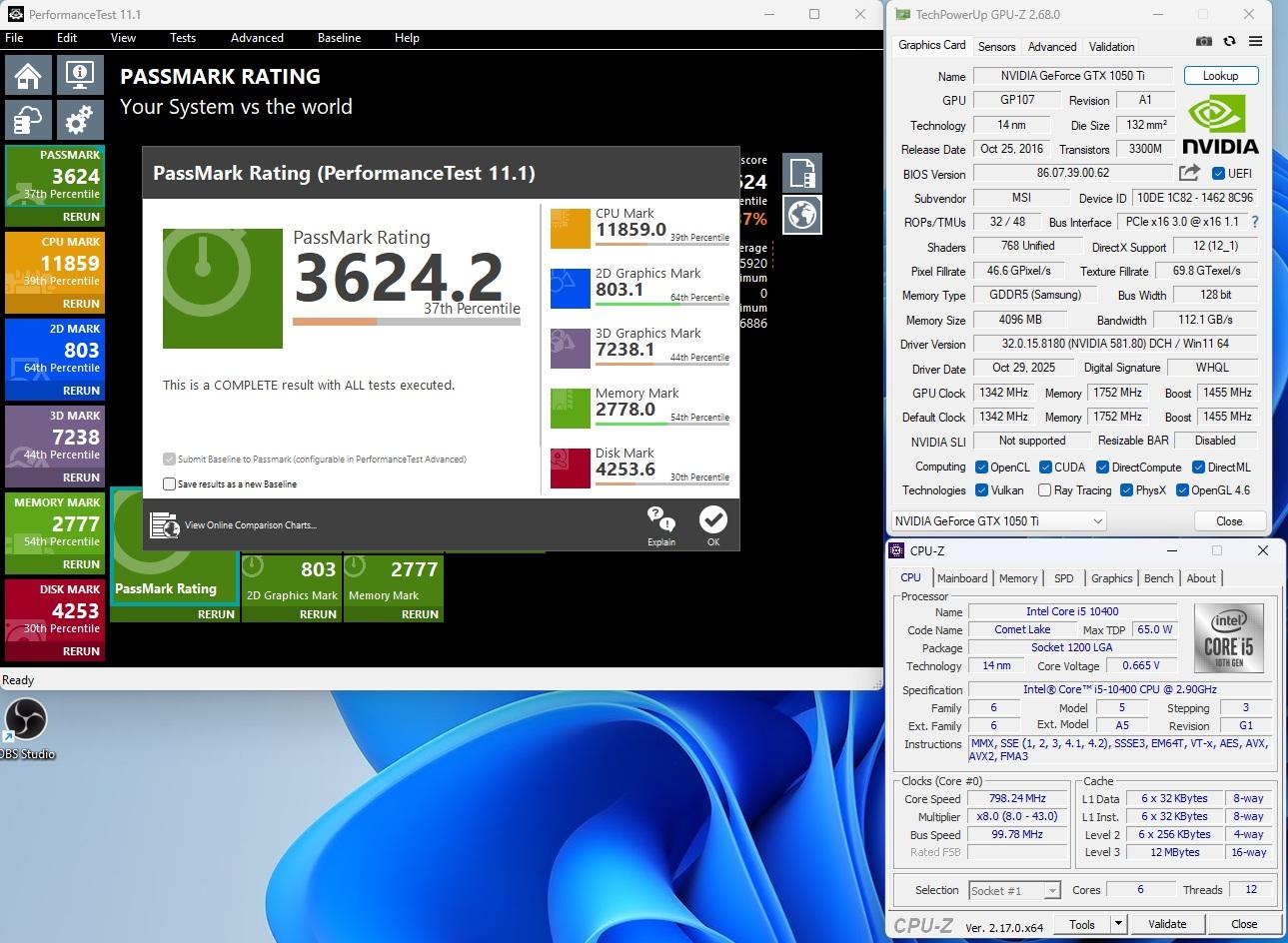Screen dimensions: 1288x943
Task: Click the OK checkmark icon
Action: coord(713,520)
